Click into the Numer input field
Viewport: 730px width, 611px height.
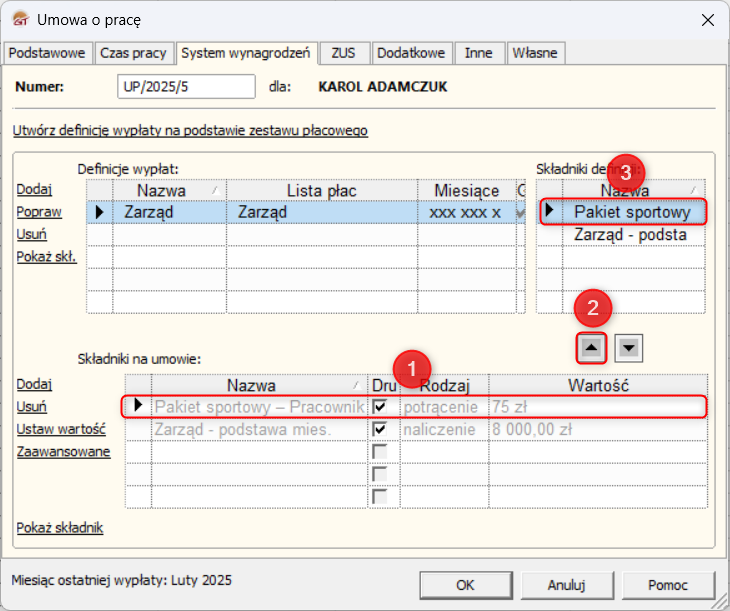(186, 87)
